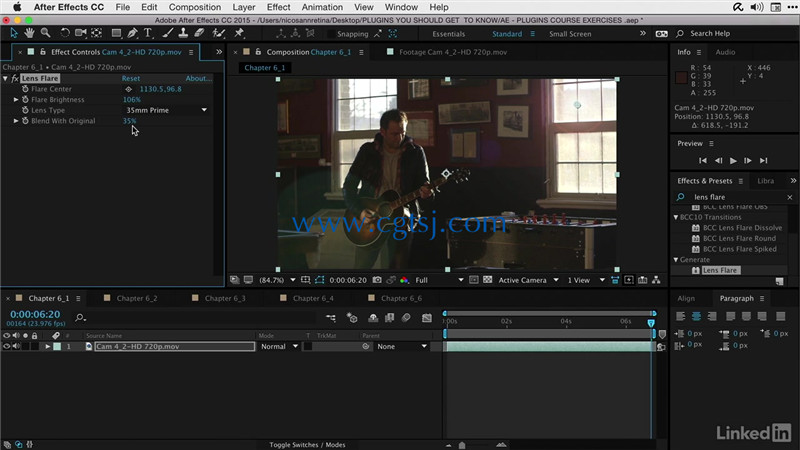The image size is (800, 450).
Task: Reset the Lens Flare effect
Action: 131,79
